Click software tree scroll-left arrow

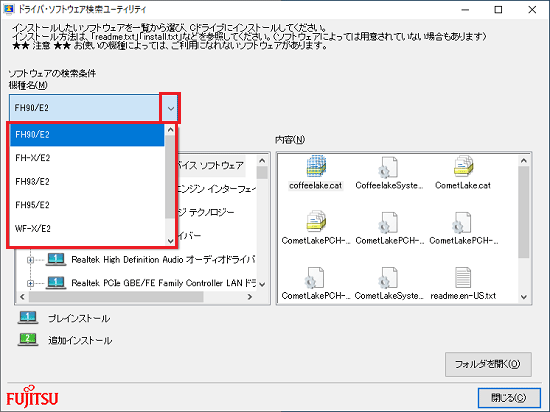pos(22,297)
